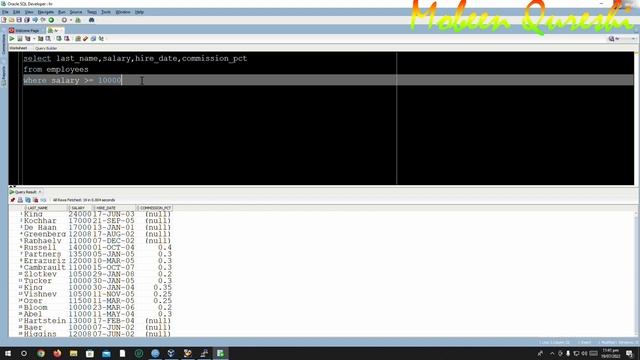Select the Hartstein cell in results

point(45,321)
